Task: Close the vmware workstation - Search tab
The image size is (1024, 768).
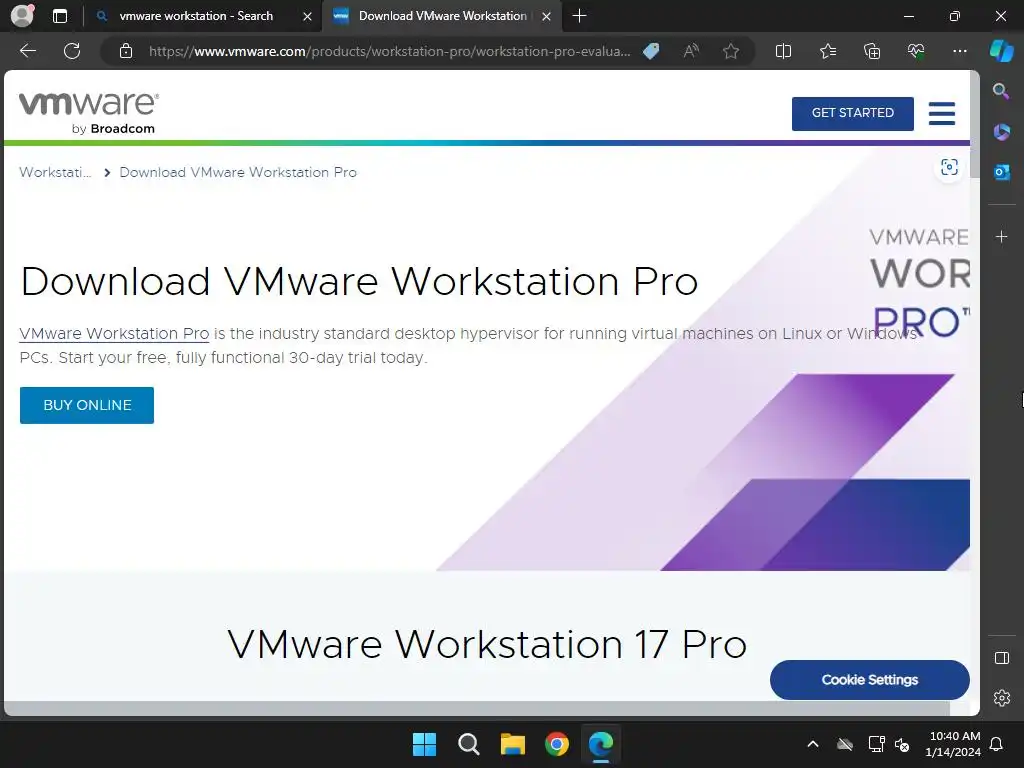Action: (x=307, y=16)
